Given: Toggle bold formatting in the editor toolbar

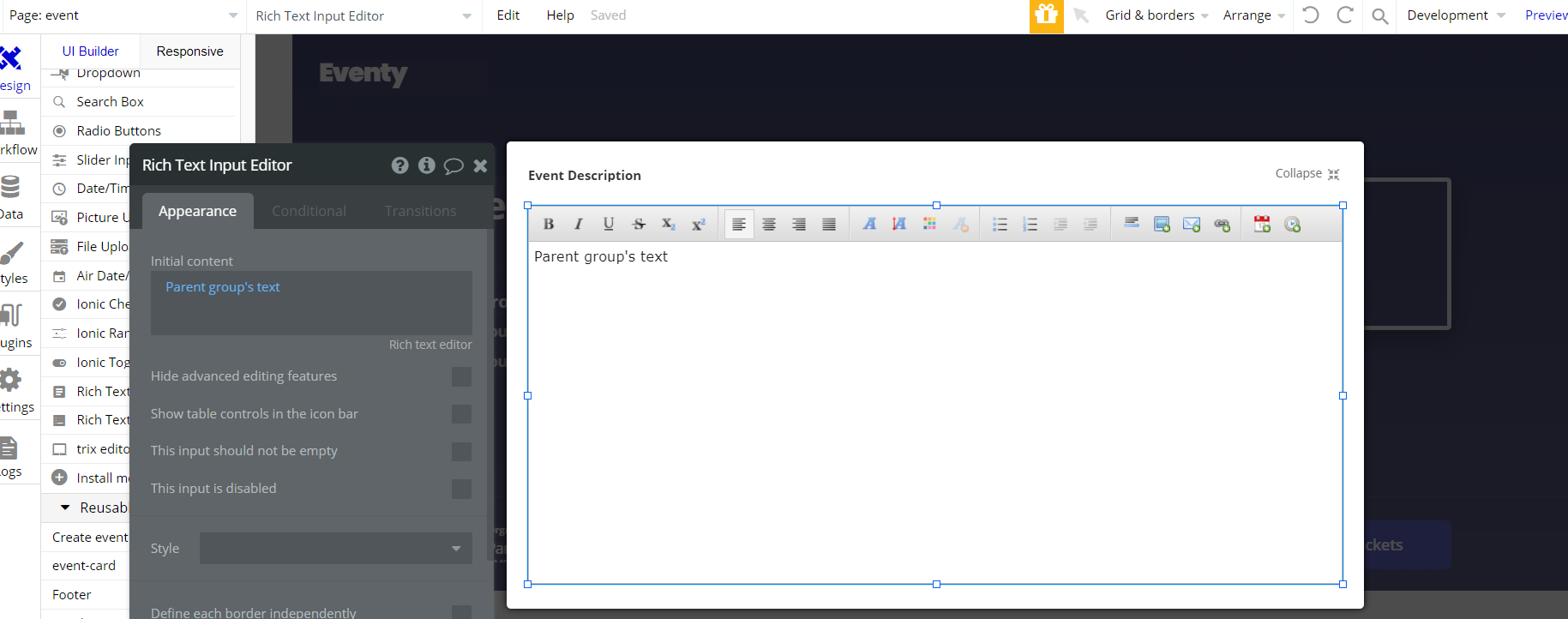Looking at the screenshot, I should coord(549,225).
